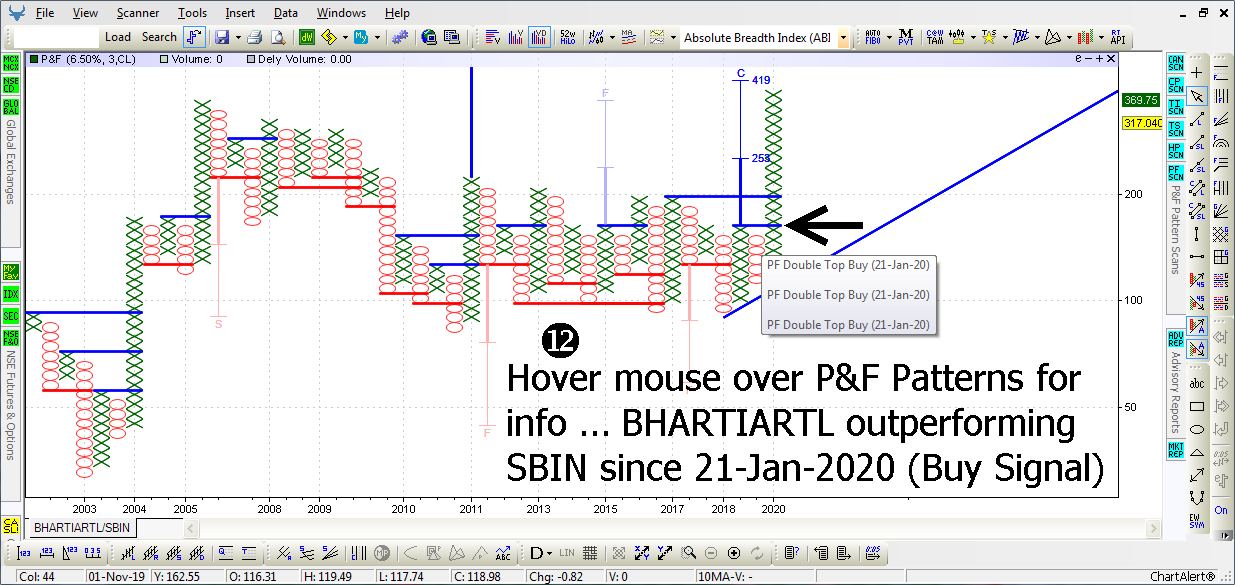Click the Print icon
Viewport: 1235px width, 585px height.
click(x=254, y=37)
